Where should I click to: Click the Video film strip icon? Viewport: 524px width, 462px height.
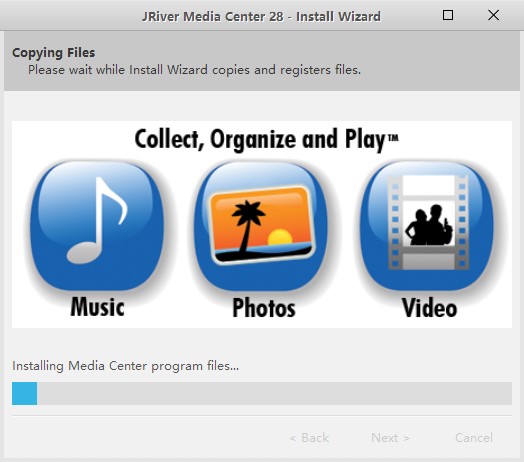tap(427, 226)
